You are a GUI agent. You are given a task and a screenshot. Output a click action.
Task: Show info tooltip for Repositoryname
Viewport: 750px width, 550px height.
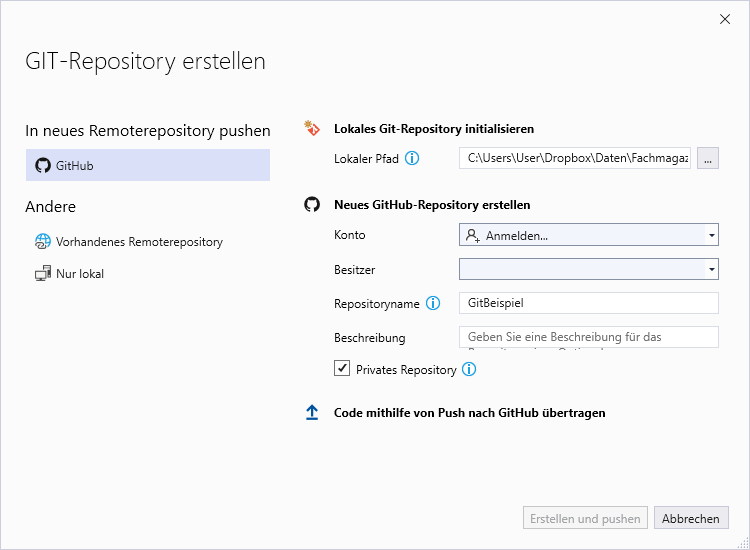(433, 303)
